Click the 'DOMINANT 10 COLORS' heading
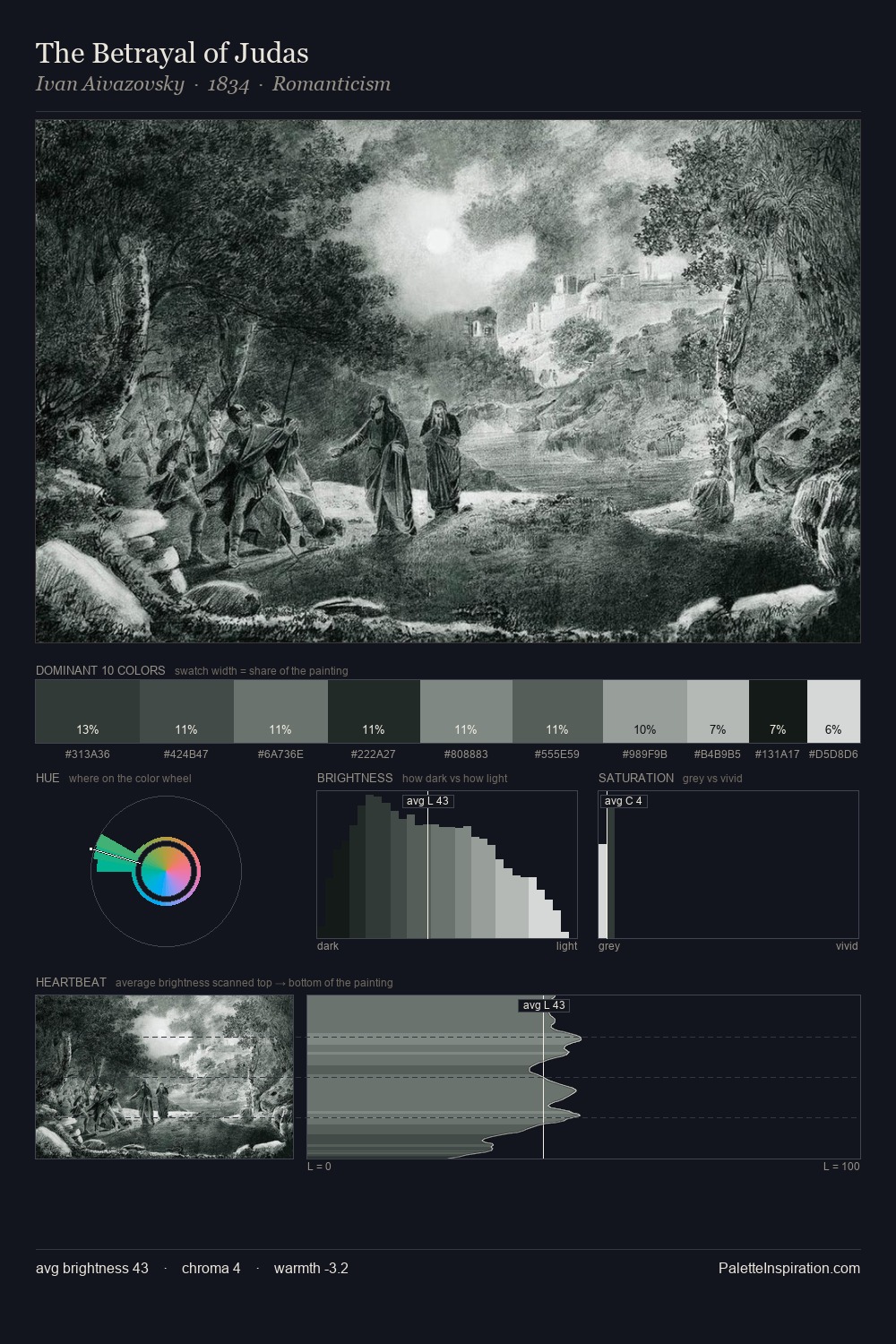Image resolution: width=896 pixels, height=1344 pixels. point(100,670)
